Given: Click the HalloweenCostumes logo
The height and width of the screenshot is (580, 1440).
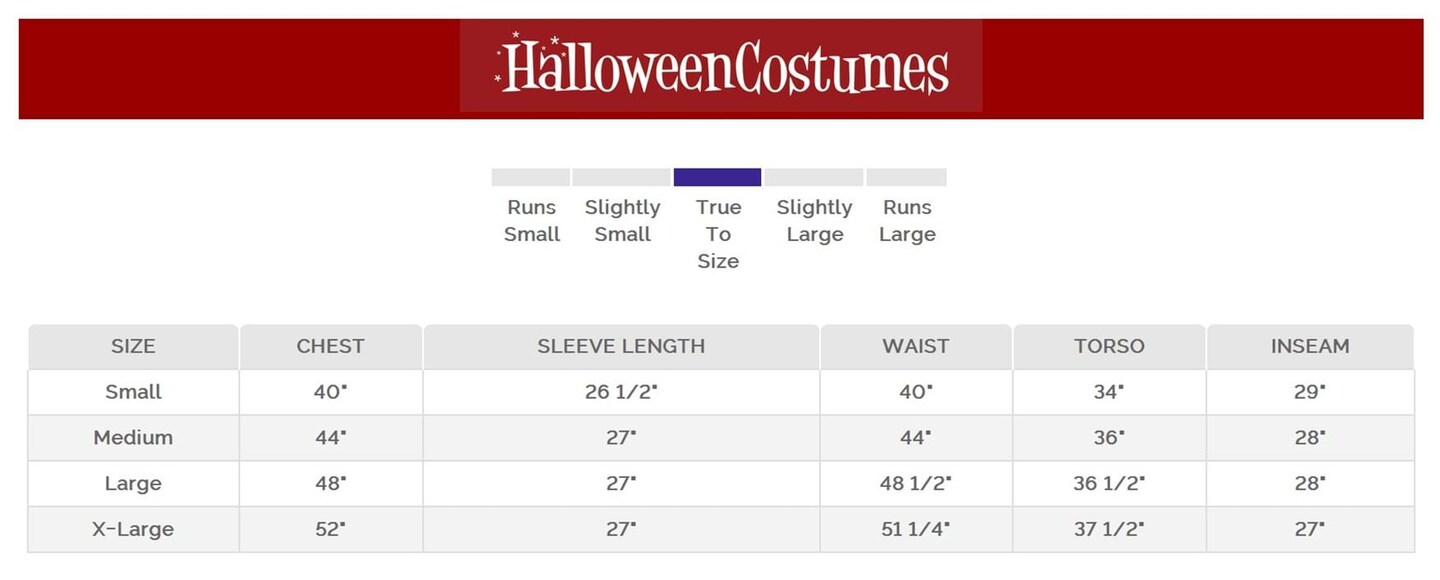Looking at the screenshot, I should tap(721, 66).
